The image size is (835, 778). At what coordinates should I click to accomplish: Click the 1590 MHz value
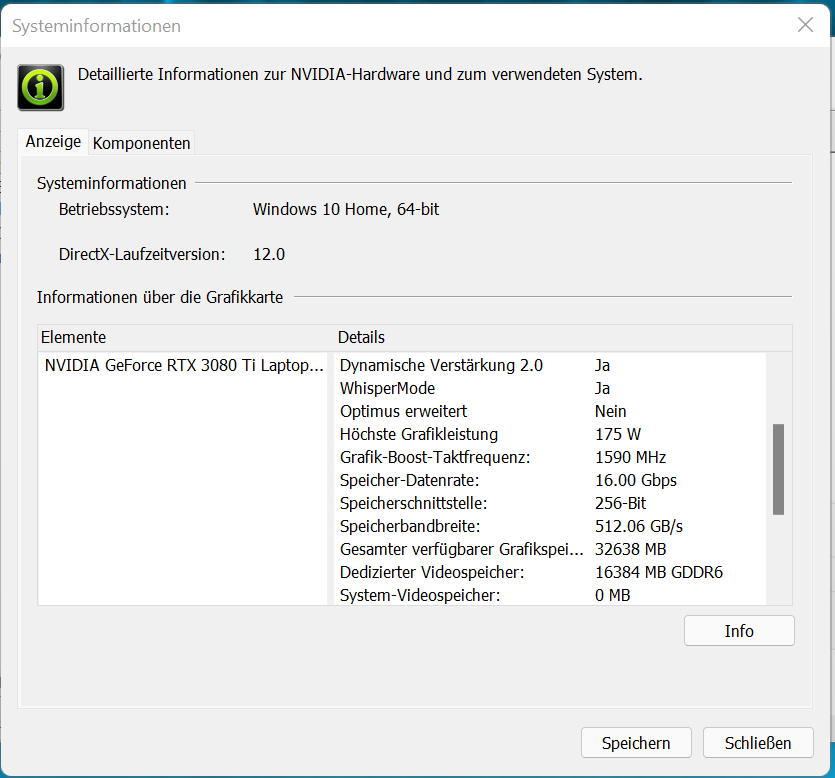631,457
